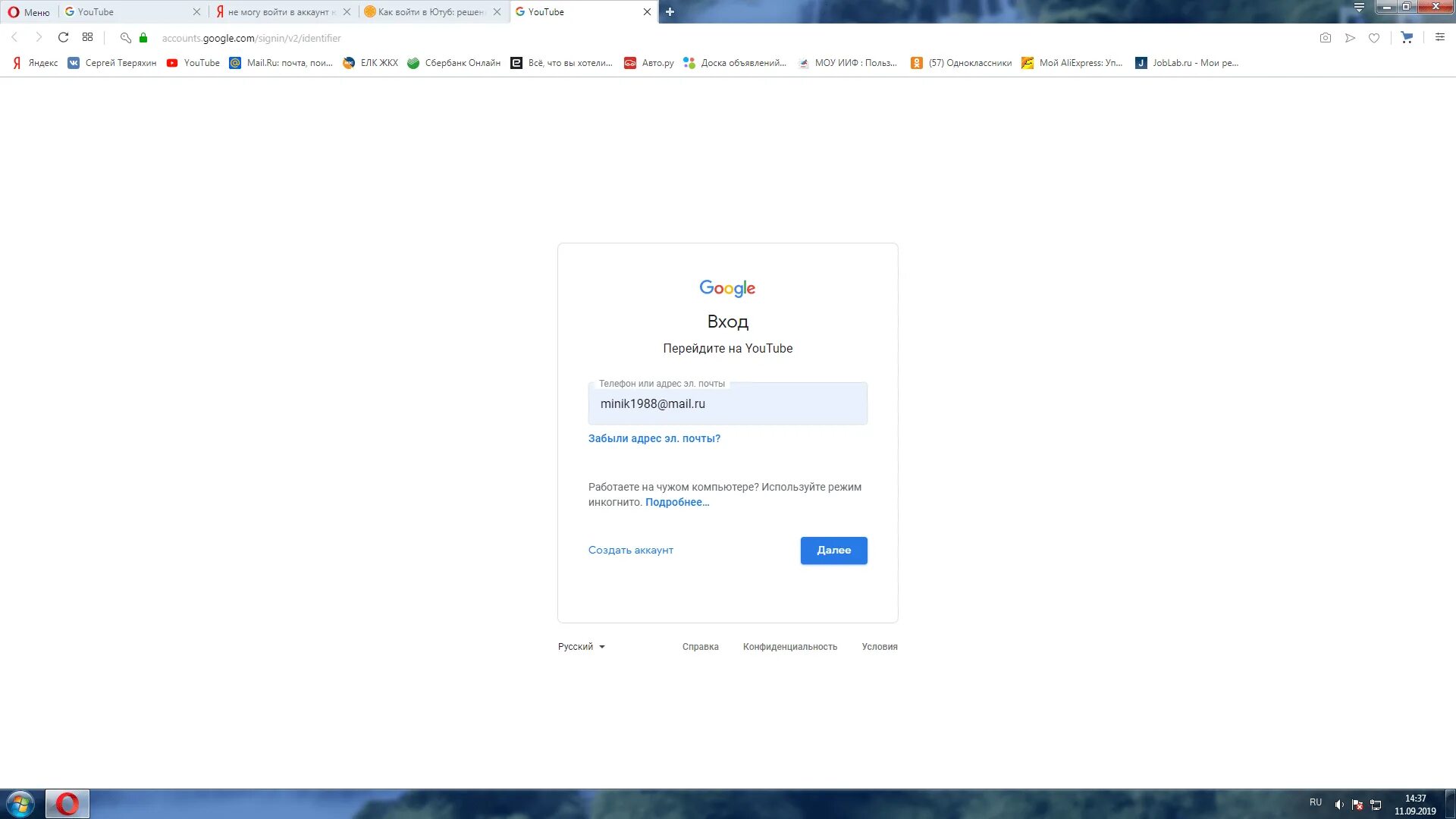Open the 'Условия' footer menu item
This screenshot has width=1456, height=819.
tap(879, 646)
